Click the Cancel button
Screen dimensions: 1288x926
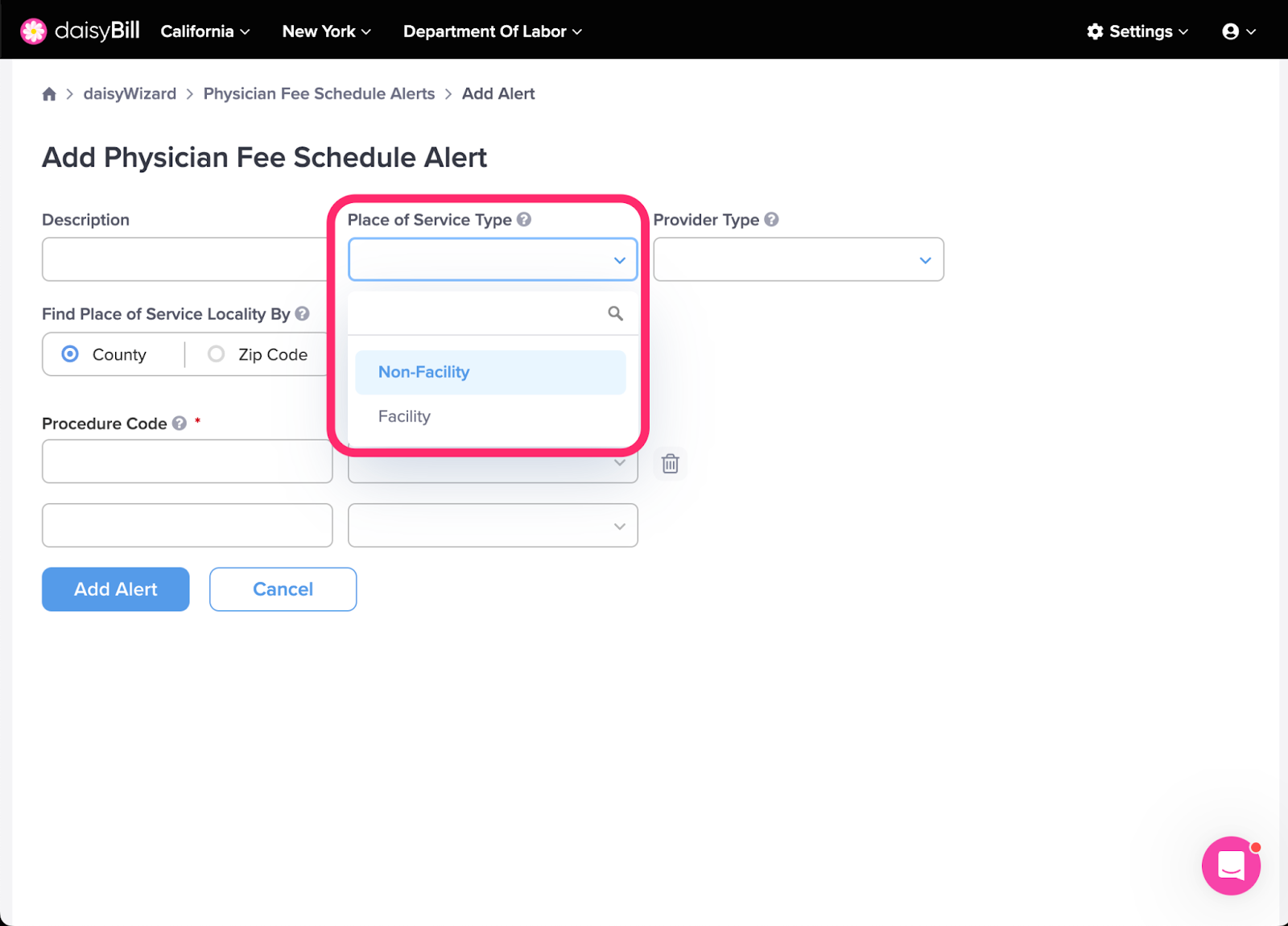click(x=283, y=589)
